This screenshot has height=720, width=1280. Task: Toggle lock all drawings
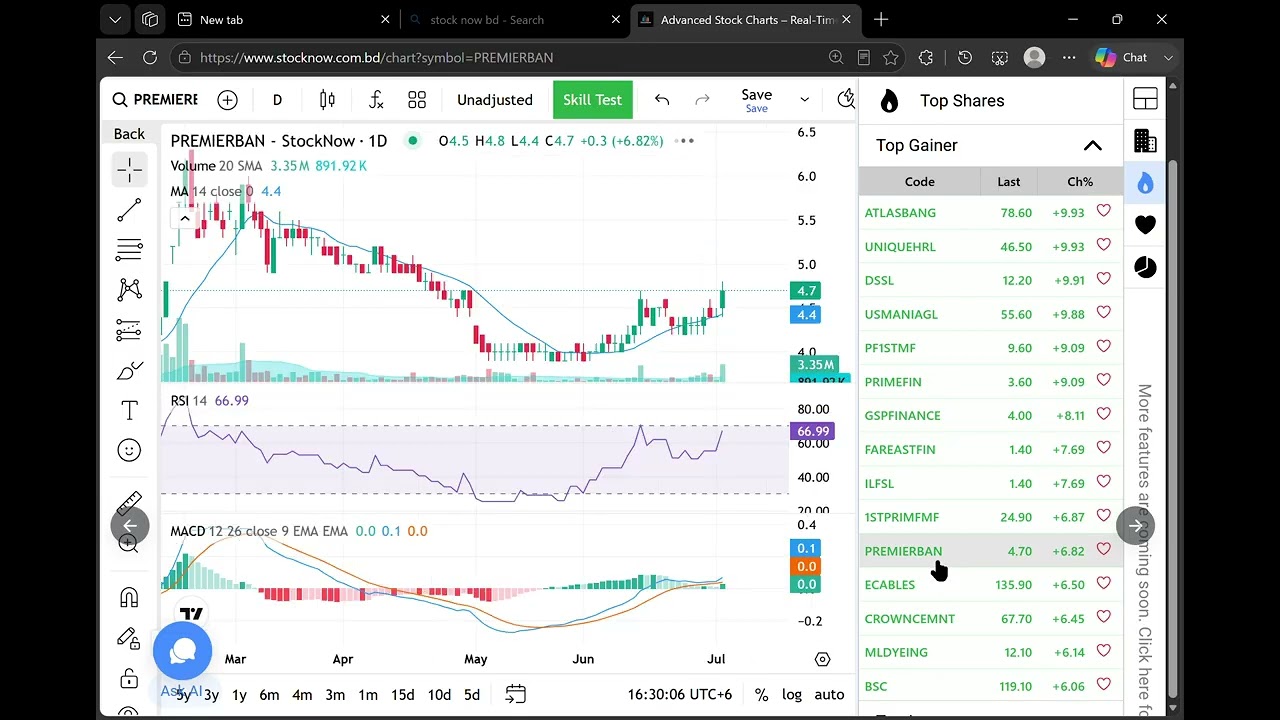pyautogui.click(x=129, y=679)
